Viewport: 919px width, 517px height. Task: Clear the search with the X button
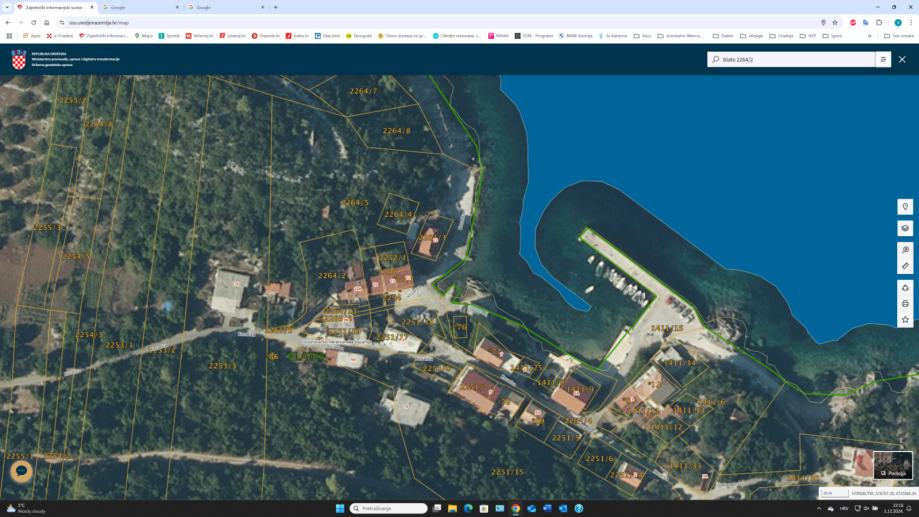(902, 60)
